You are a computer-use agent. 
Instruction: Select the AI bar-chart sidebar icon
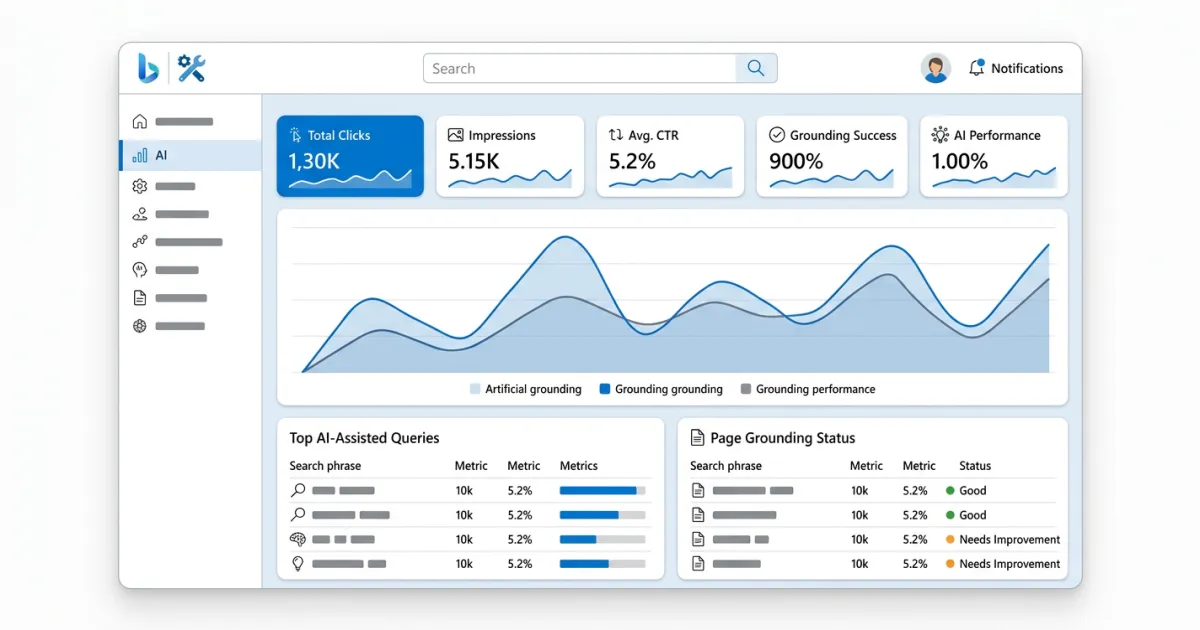click(x=140, y=155)
